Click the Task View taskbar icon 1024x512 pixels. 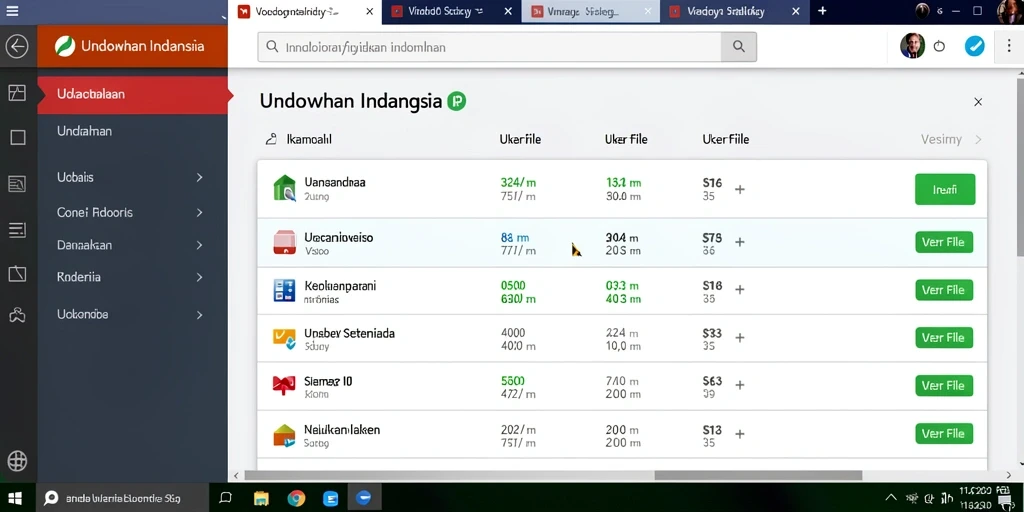pos(226,498)
